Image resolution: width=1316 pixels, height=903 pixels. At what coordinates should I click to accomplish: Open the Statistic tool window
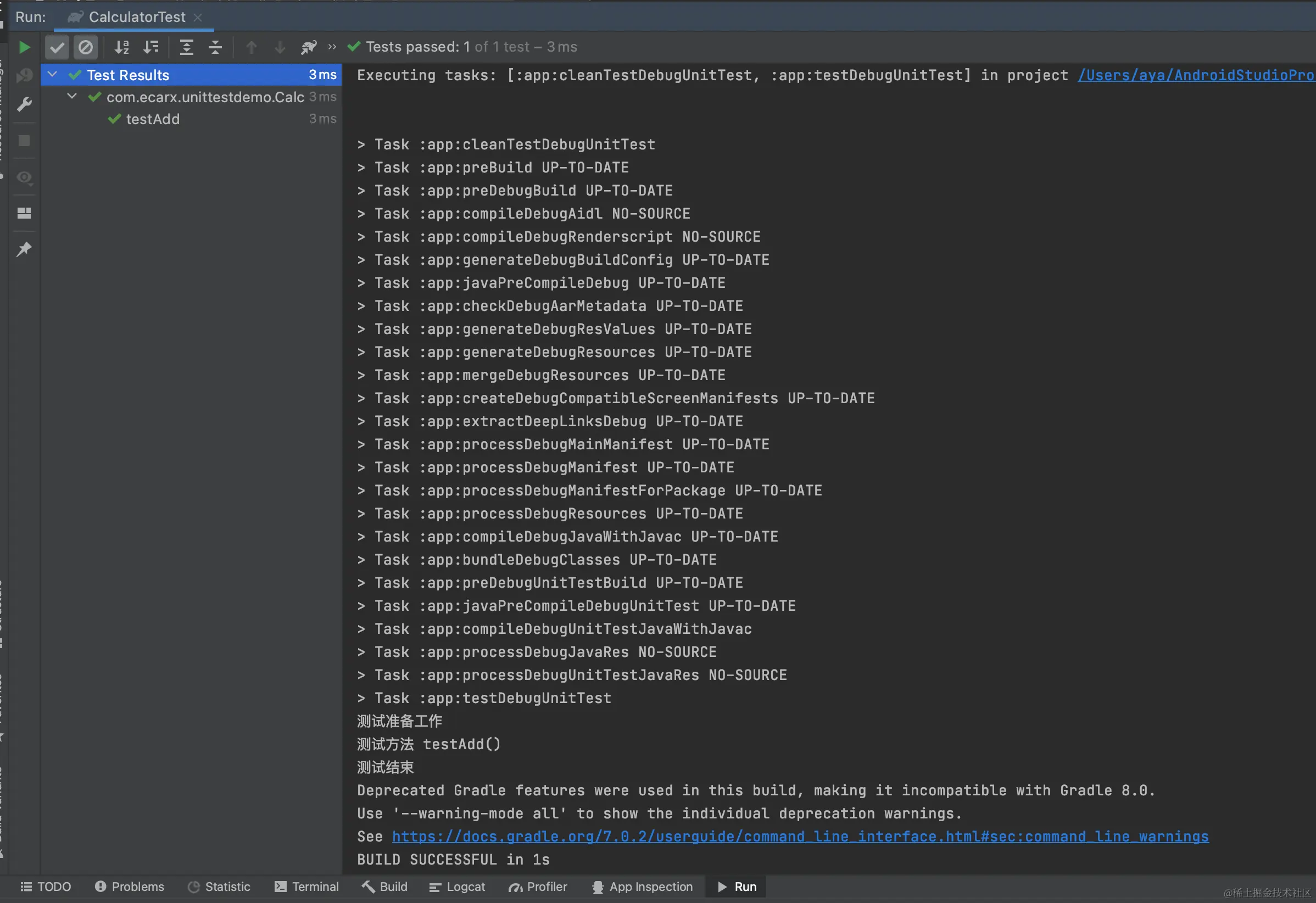[219, 887]
